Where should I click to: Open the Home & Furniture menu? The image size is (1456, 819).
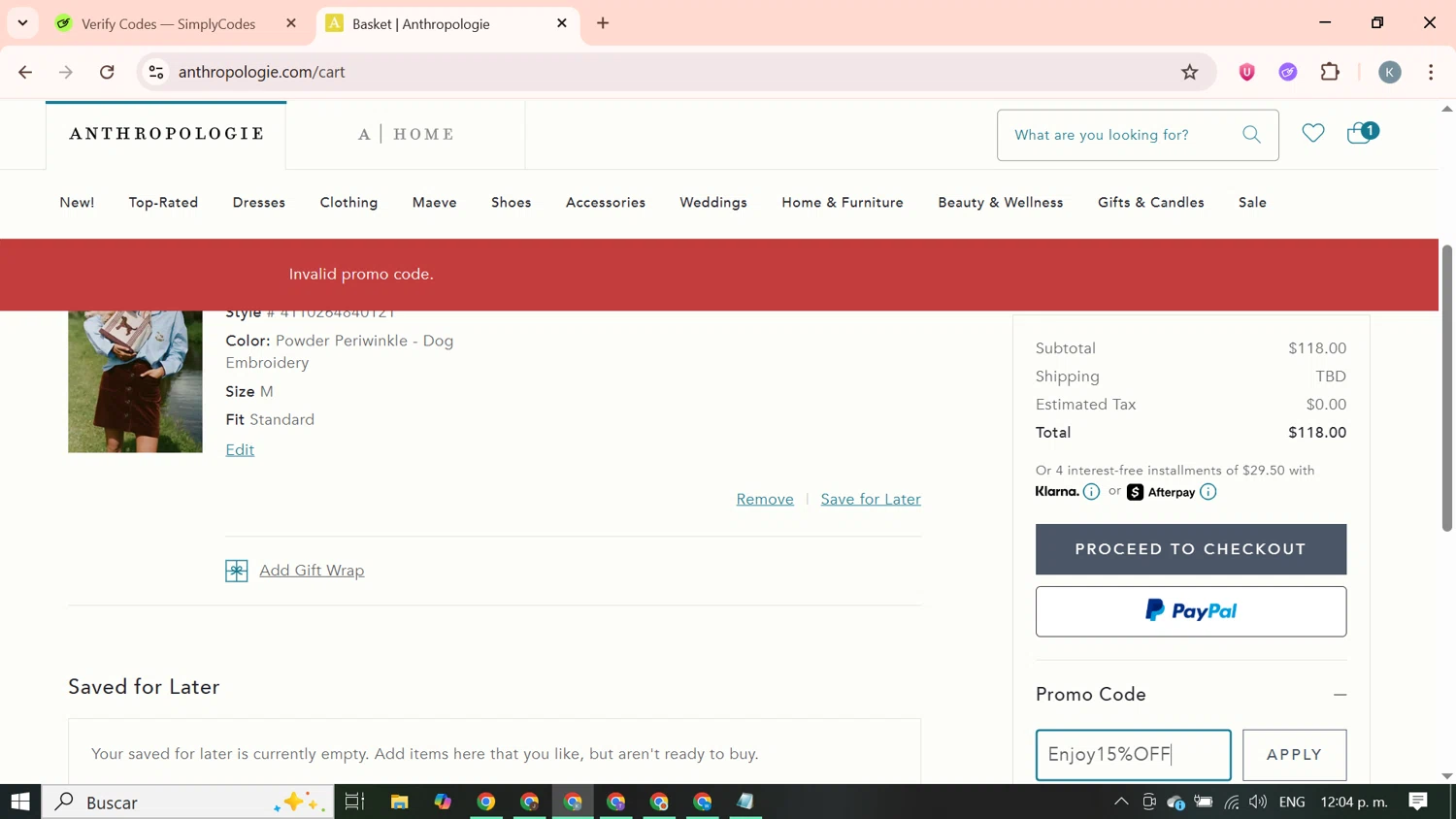843,203
